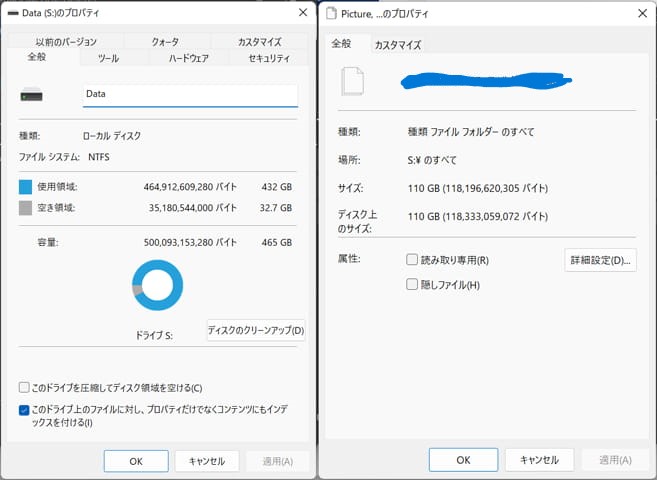Click キャンセル in Picture properties window
Screen dimensions: 657x480
coord(539,460)
